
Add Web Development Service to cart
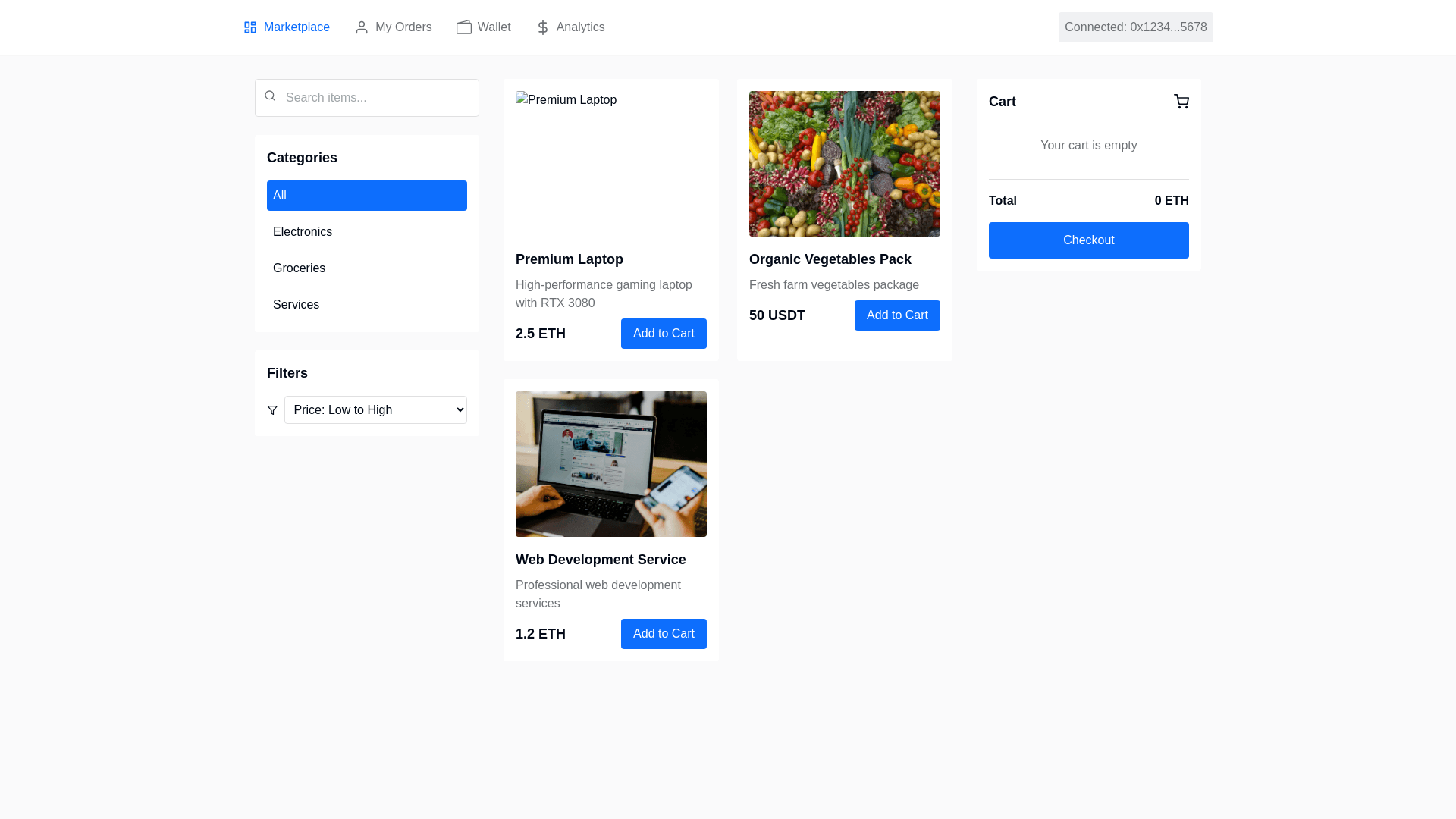pyautogui.click(x=664, y=634)
